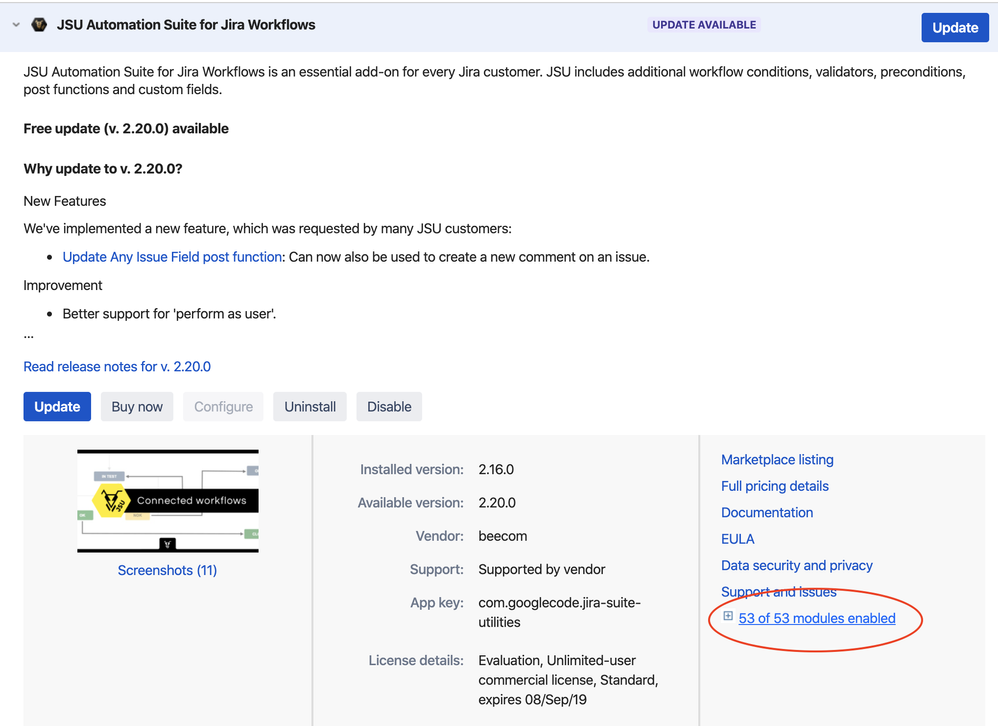998x726 pixels.
Task: Open the Marketplace listing link
Action: (x=777, y=459)
